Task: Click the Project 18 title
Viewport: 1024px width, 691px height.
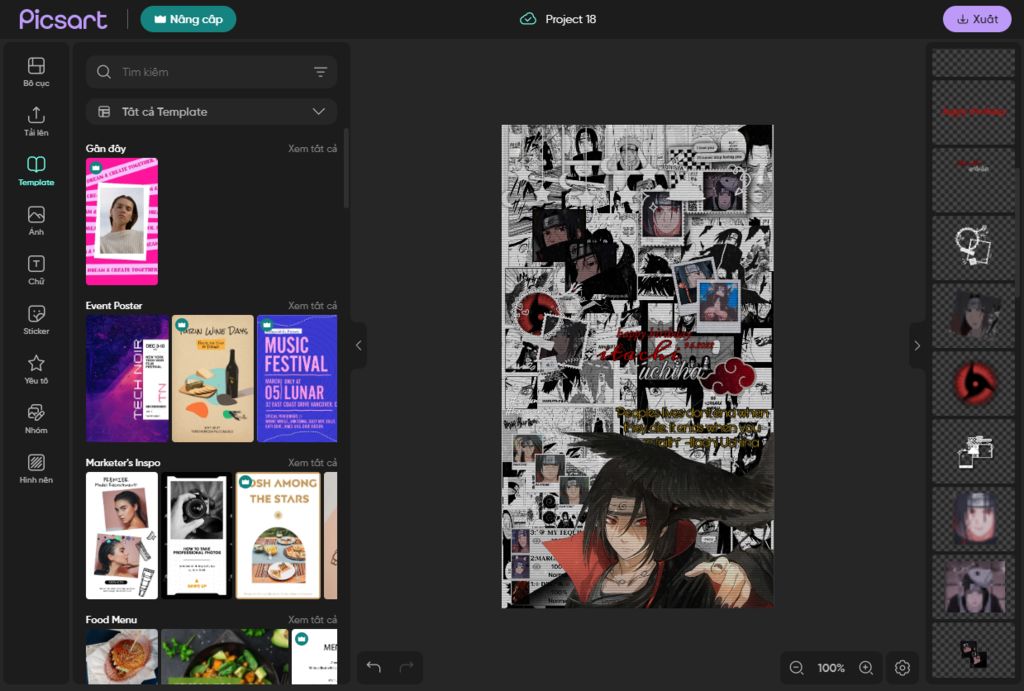Action: (571, 19)
